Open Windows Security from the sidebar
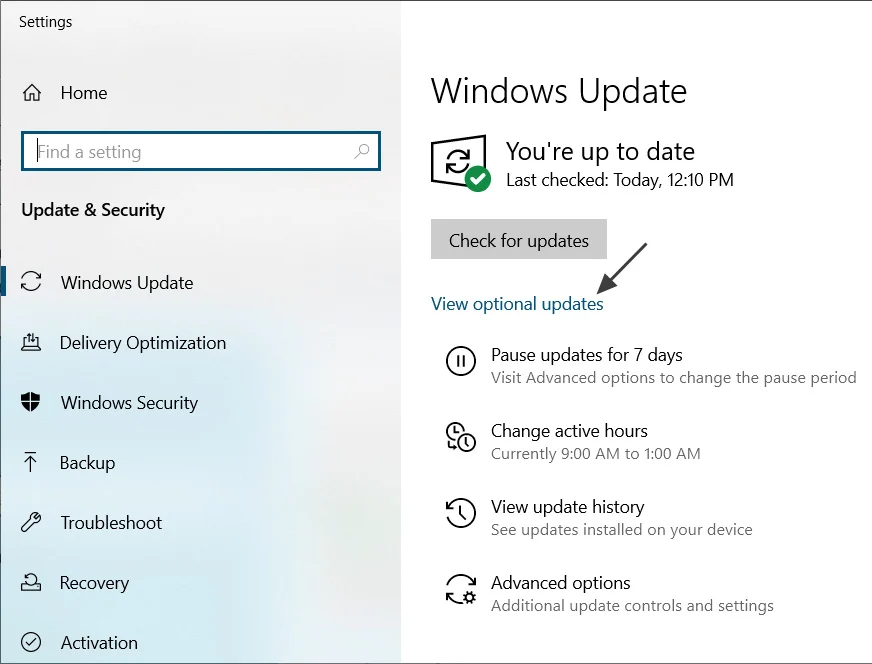The height and width of the screenshot is (664, 872). (129, 403)
